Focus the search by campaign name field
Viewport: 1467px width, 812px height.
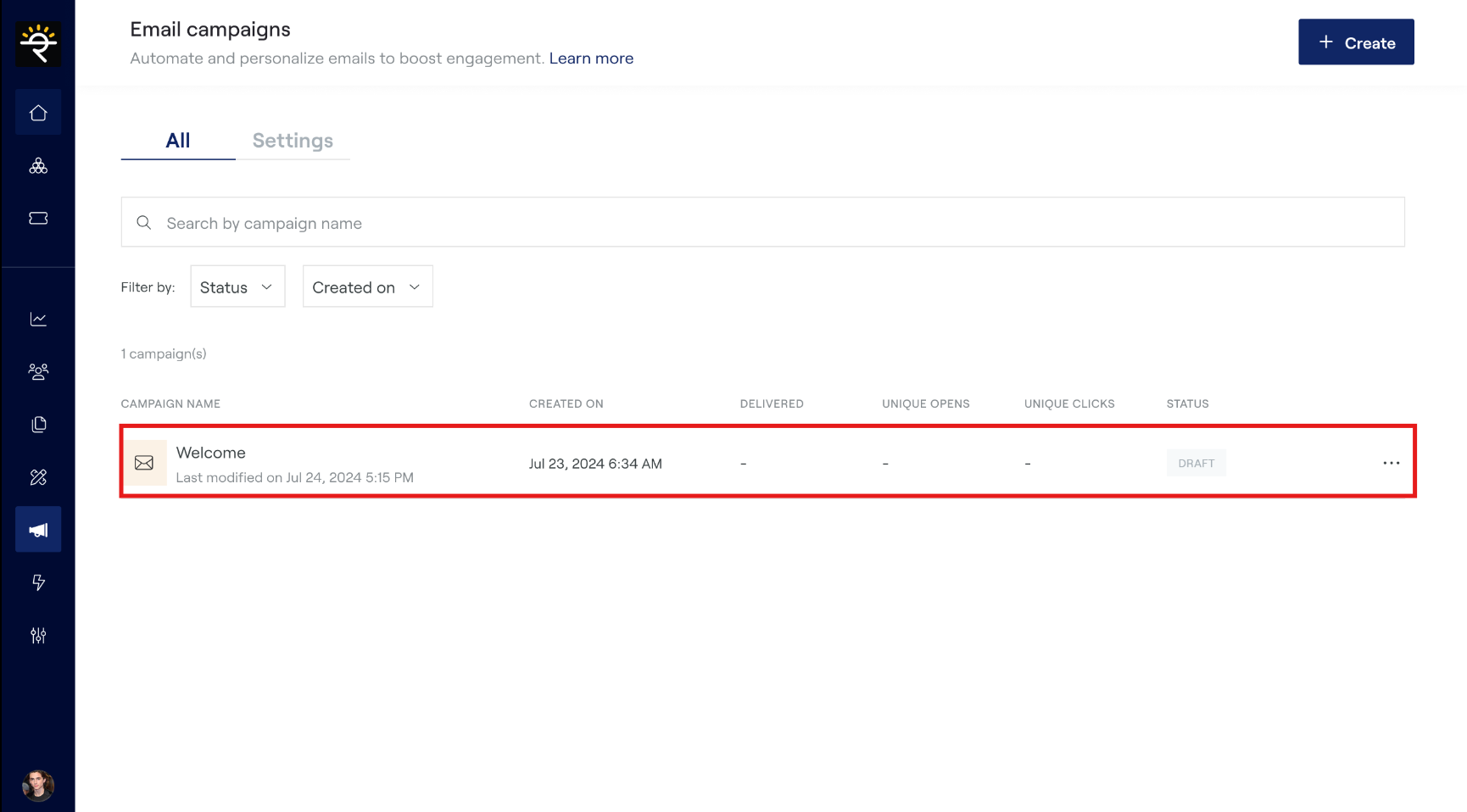coord(763,223)
